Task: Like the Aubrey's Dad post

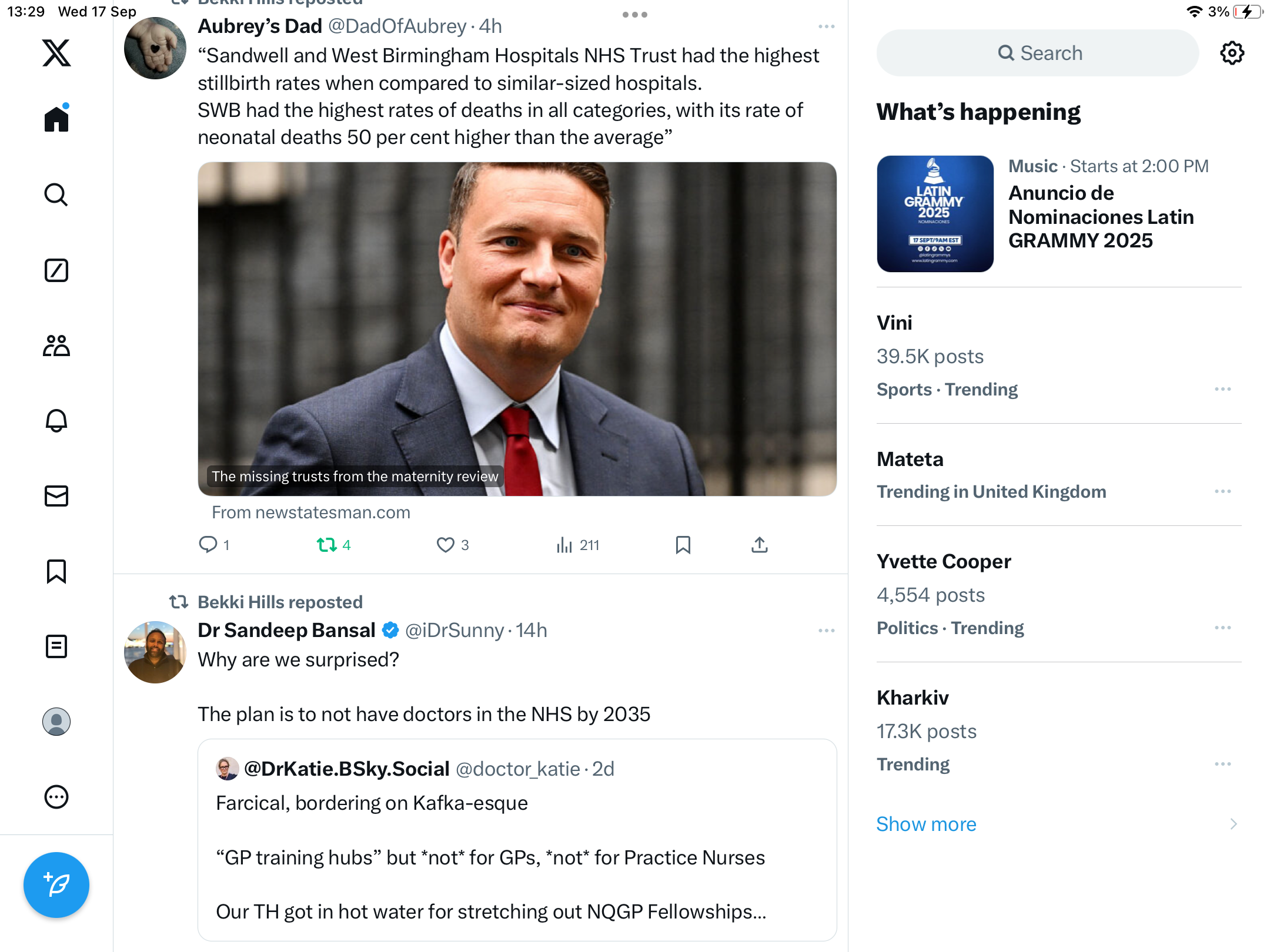Action: [x=446, y=545]
